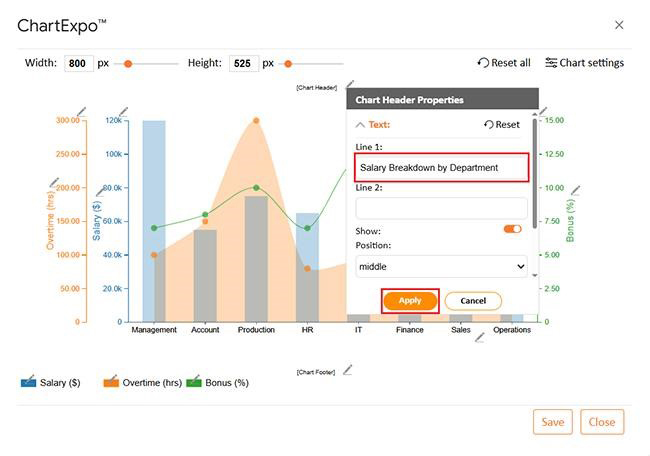The height and width of the screenshot is (456, 650).
Task: Click the Height slider handle
Action: [x=288, y=64]
